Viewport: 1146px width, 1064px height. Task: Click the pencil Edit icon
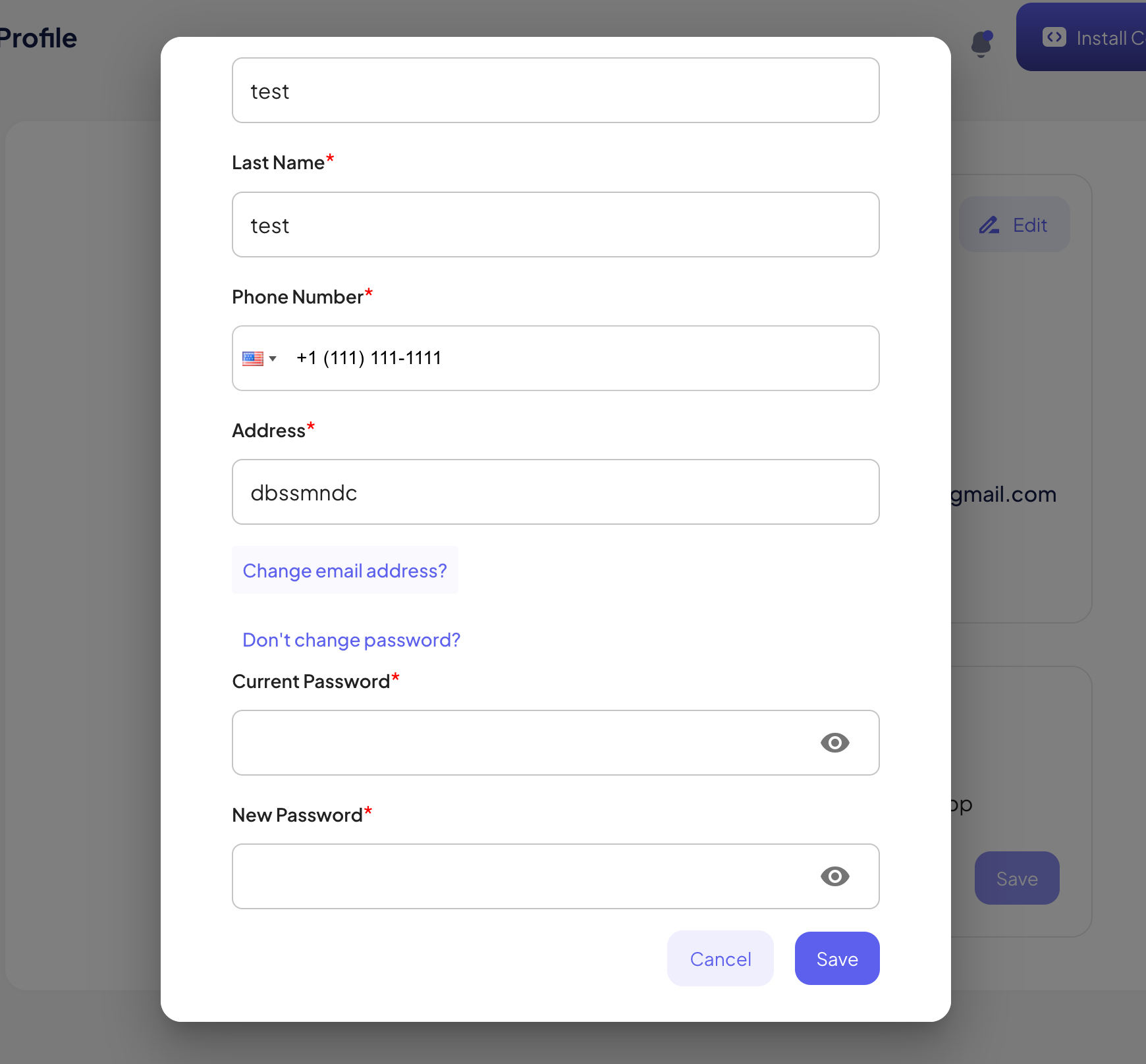pos(989,225)
